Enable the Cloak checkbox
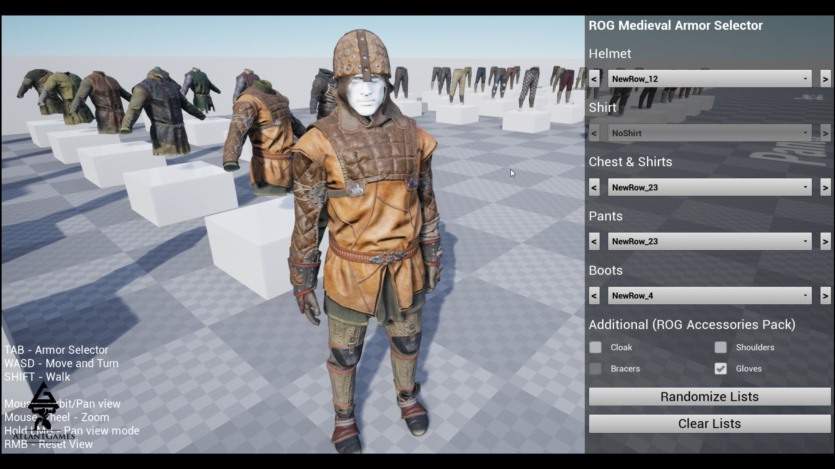 click(595, 347)
